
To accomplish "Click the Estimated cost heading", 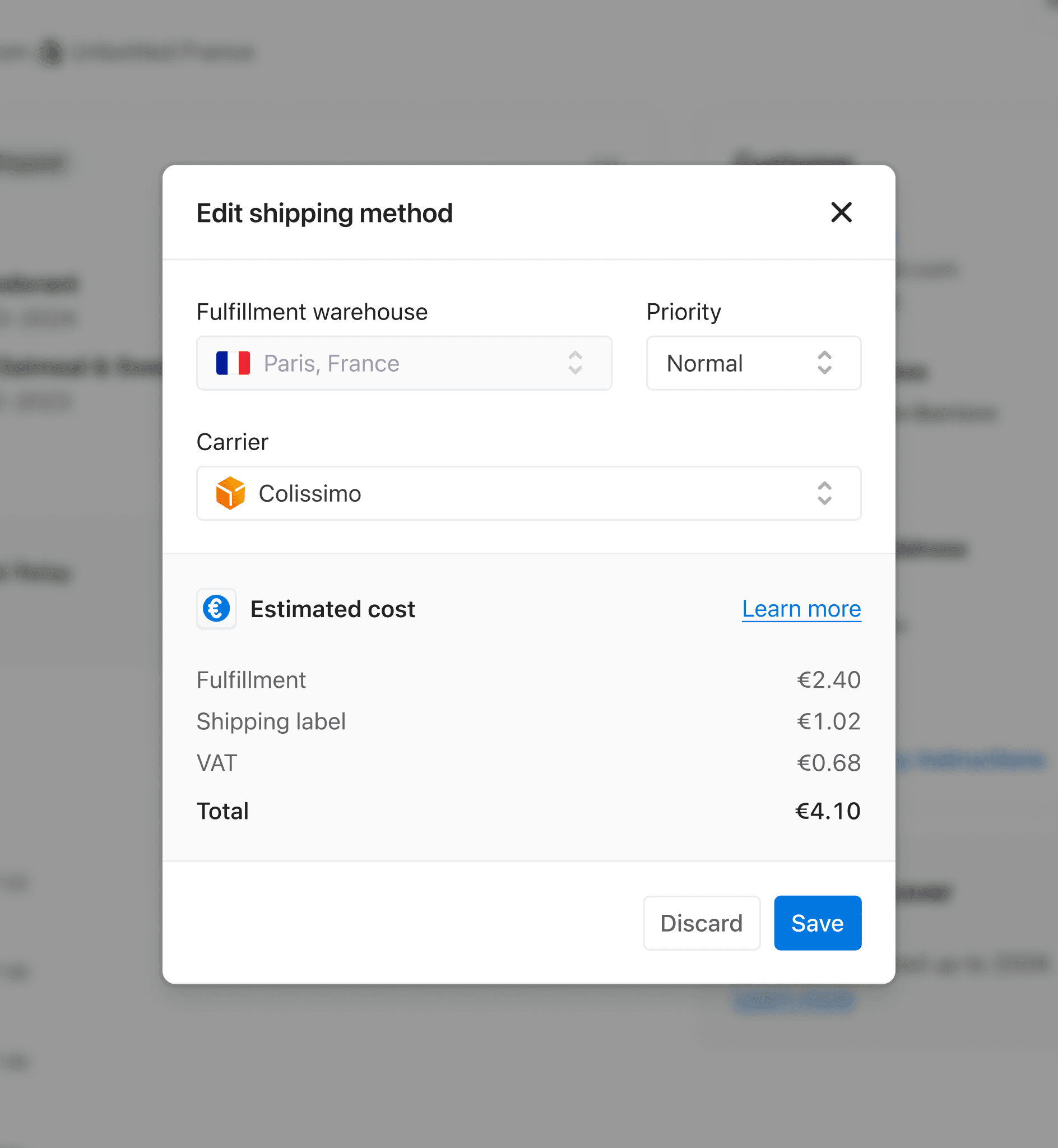I will 333,609.
